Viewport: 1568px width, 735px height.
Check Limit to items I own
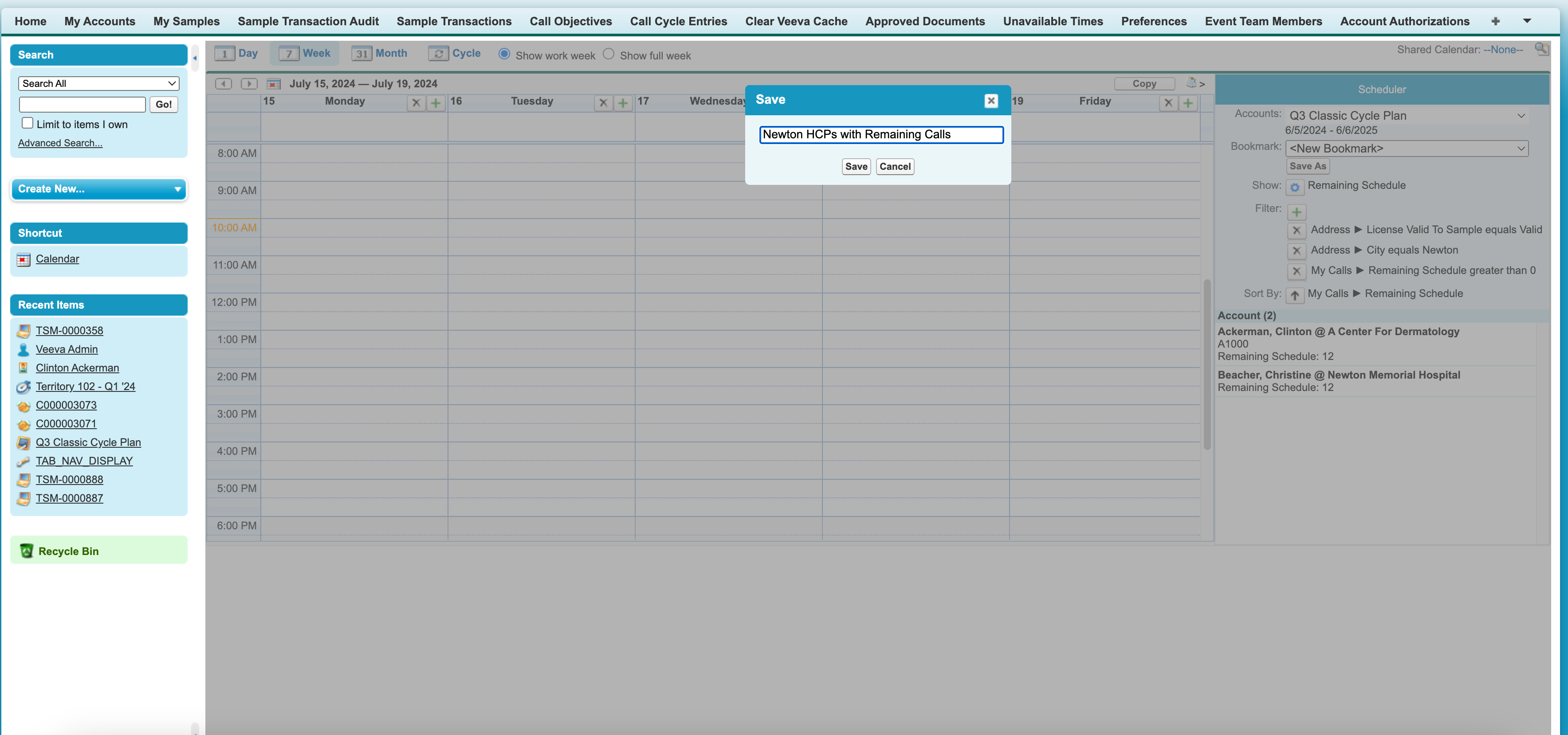tap(28, 123)
